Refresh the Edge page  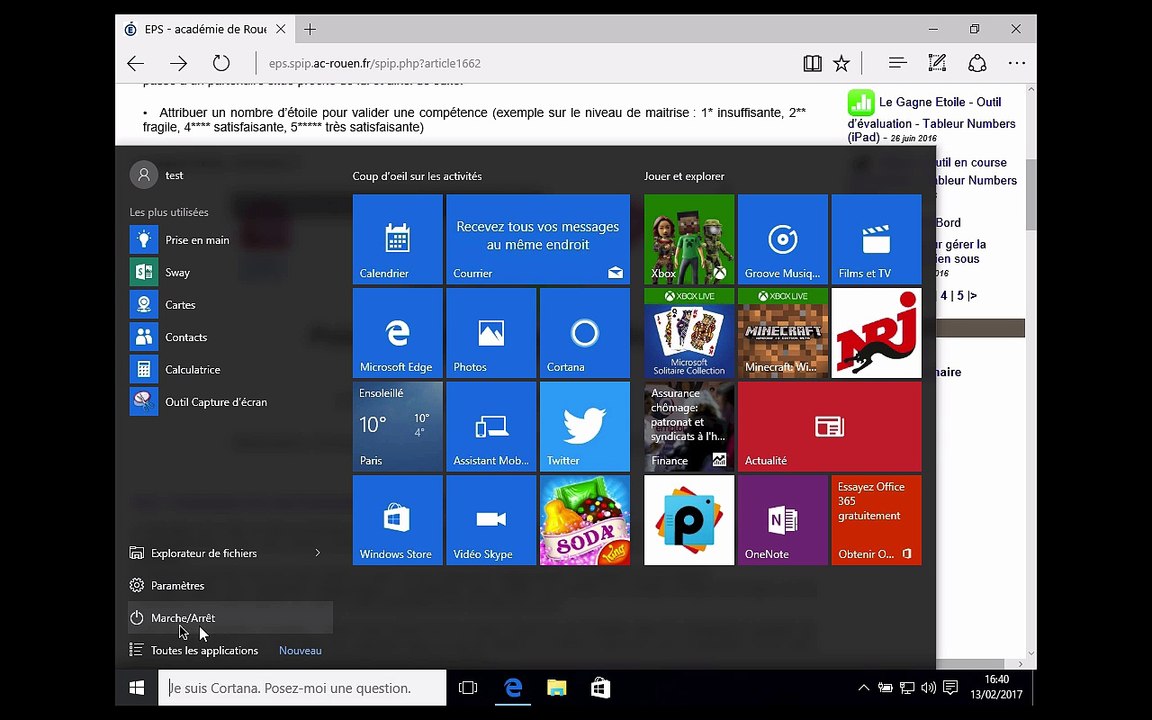(221, 63)
